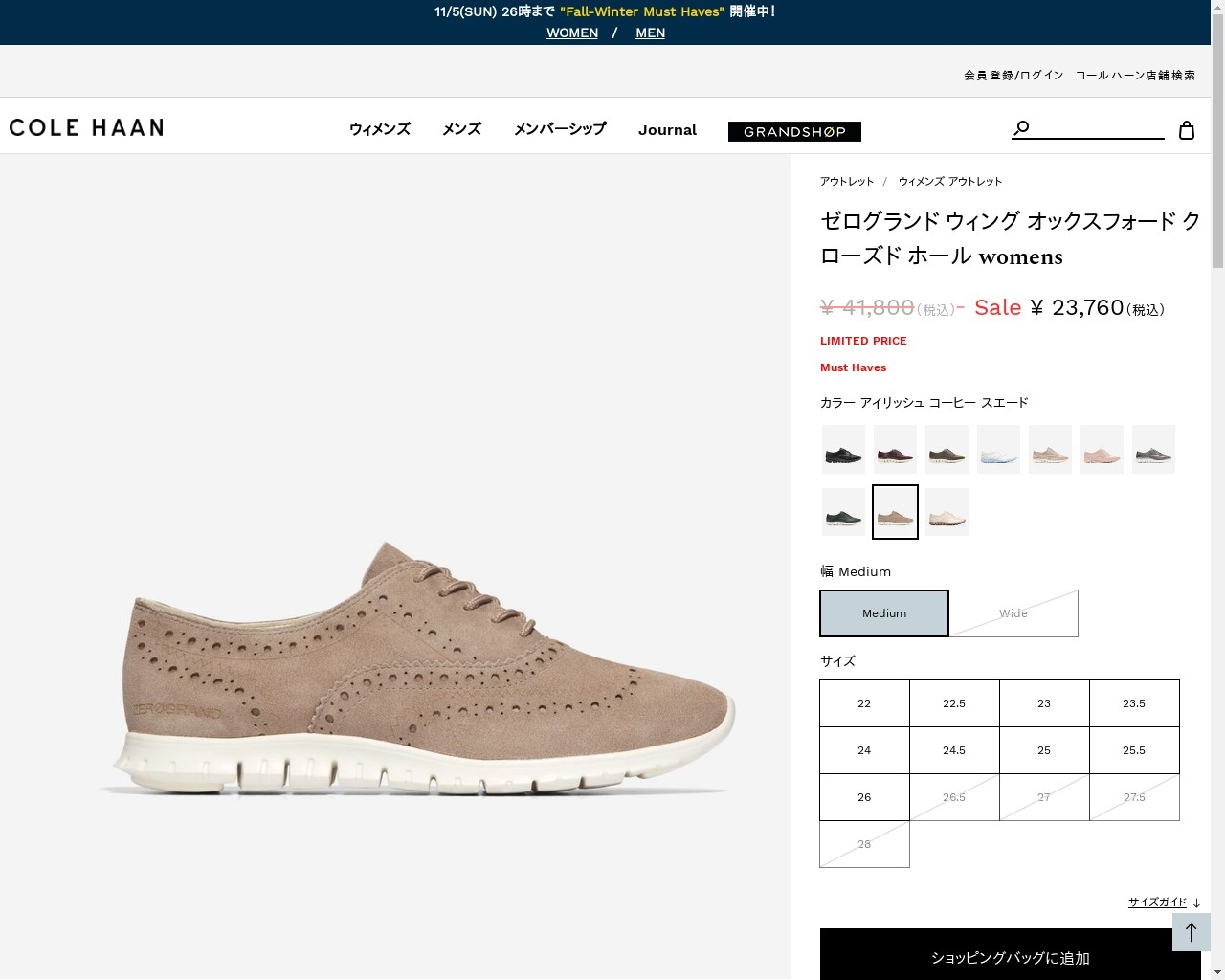Pick size 25.5
This screenshot has height=980, width=1225.
click(1134, 750)
